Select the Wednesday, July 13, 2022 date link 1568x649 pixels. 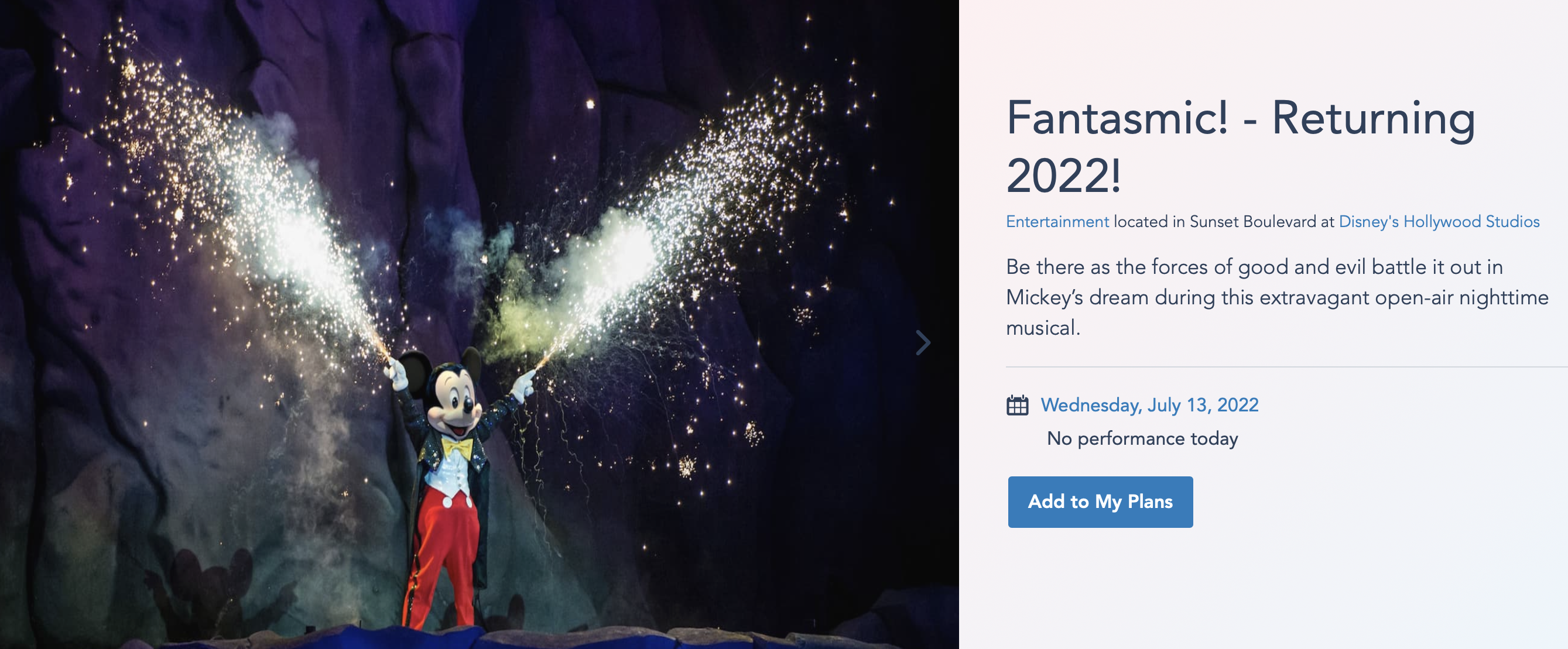point(1149,405)
